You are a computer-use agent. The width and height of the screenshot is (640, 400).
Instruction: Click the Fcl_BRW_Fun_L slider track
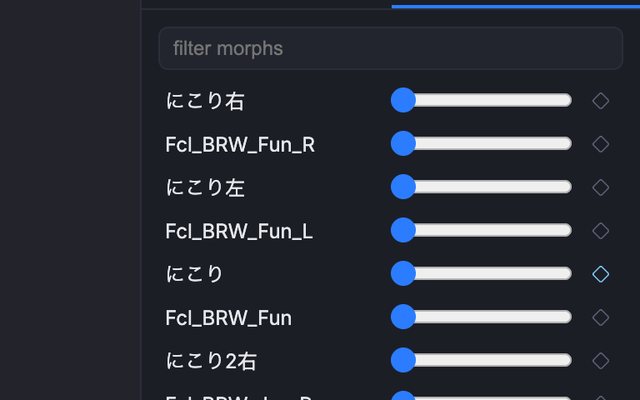[482, 230]
